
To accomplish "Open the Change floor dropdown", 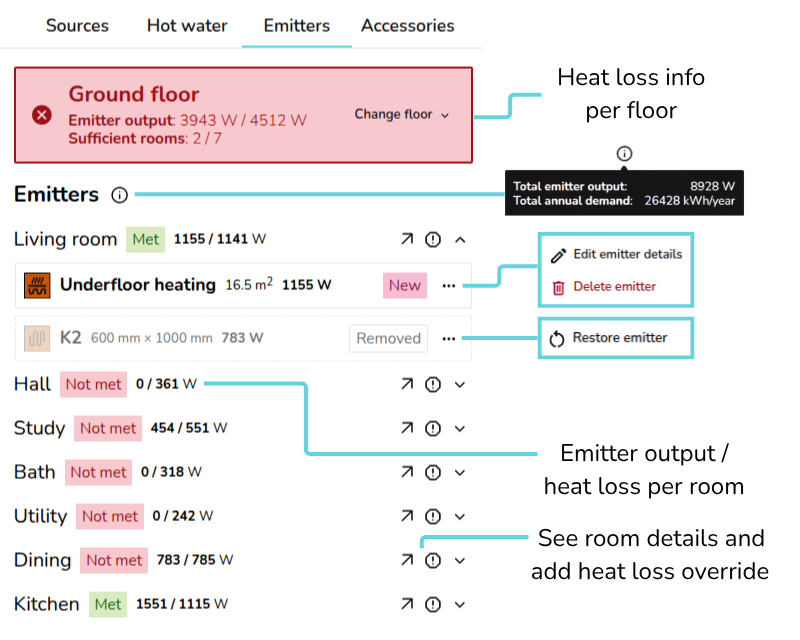I will (x=401, y=114).
